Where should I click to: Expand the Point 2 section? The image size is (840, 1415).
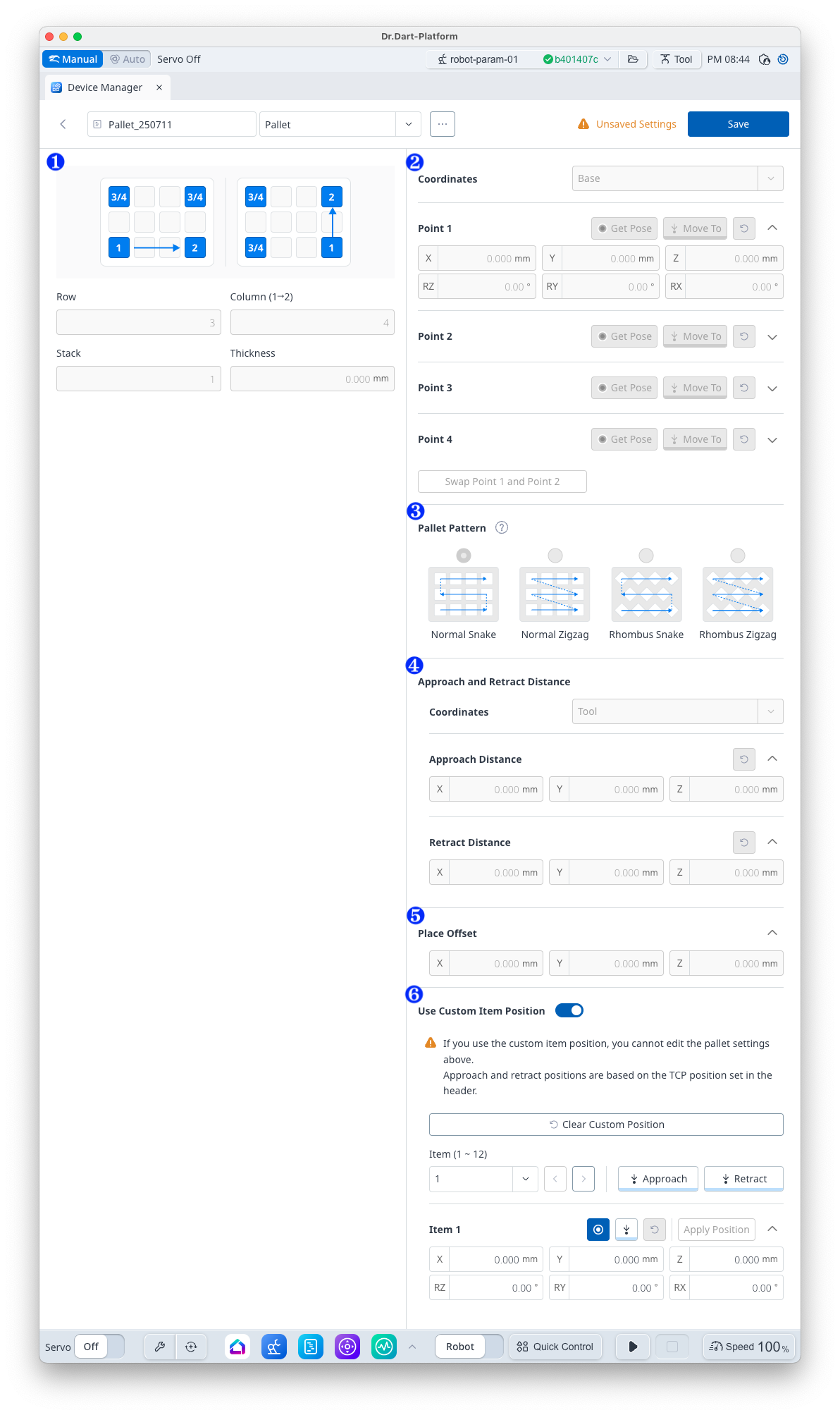[x=772, y=337]
